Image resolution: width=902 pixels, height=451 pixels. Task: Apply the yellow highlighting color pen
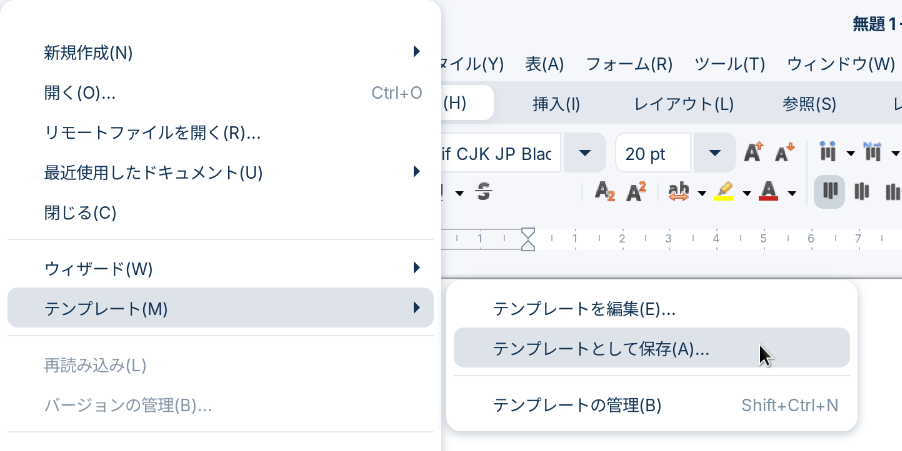(x=724, y=192)
